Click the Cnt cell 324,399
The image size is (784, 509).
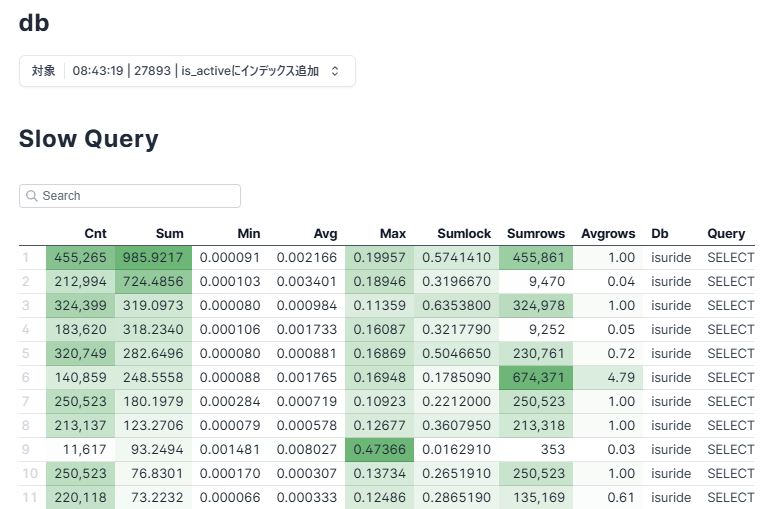pyautogui.click(x=80, y=306)
